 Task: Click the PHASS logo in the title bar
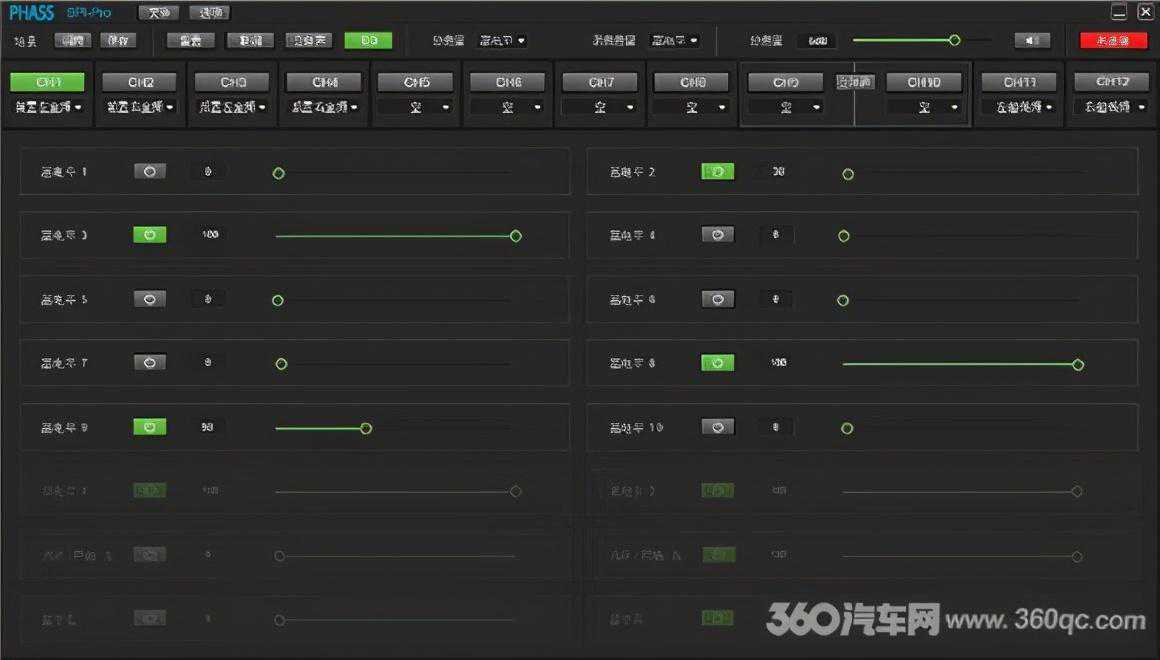(31, 13)
